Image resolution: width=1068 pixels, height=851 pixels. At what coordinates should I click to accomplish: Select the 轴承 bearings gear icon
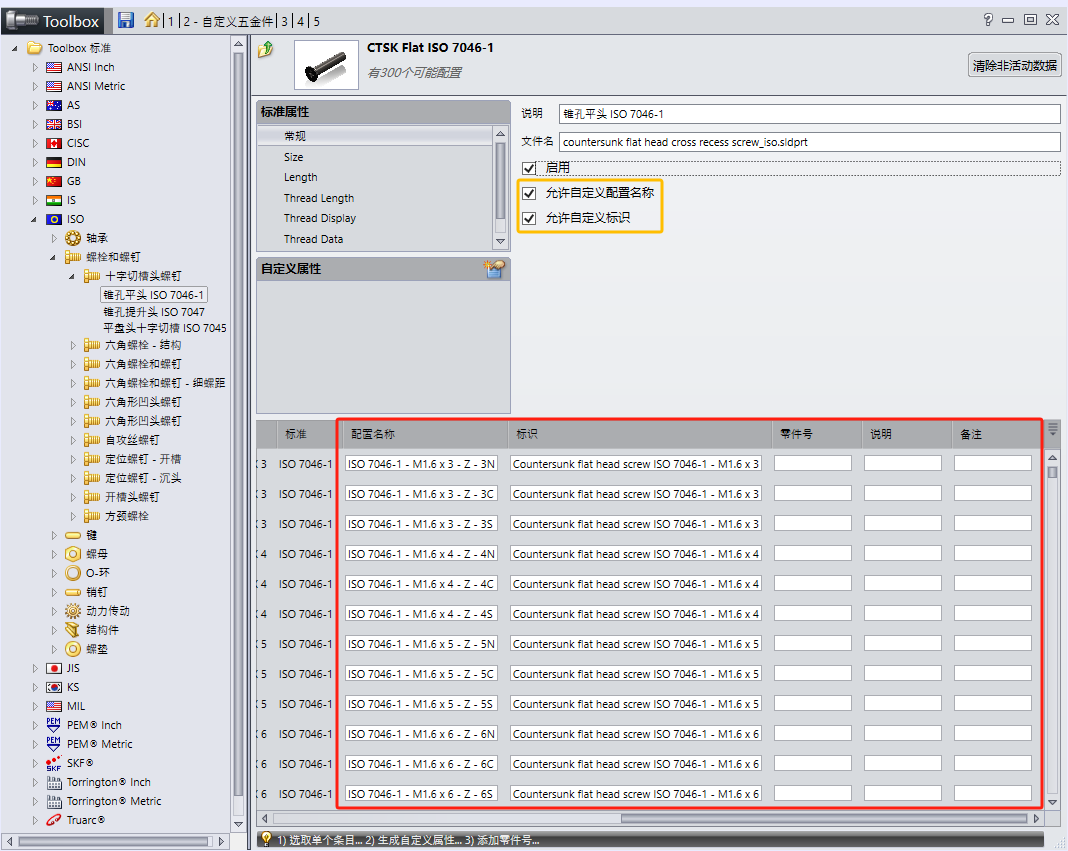(71, 237)
